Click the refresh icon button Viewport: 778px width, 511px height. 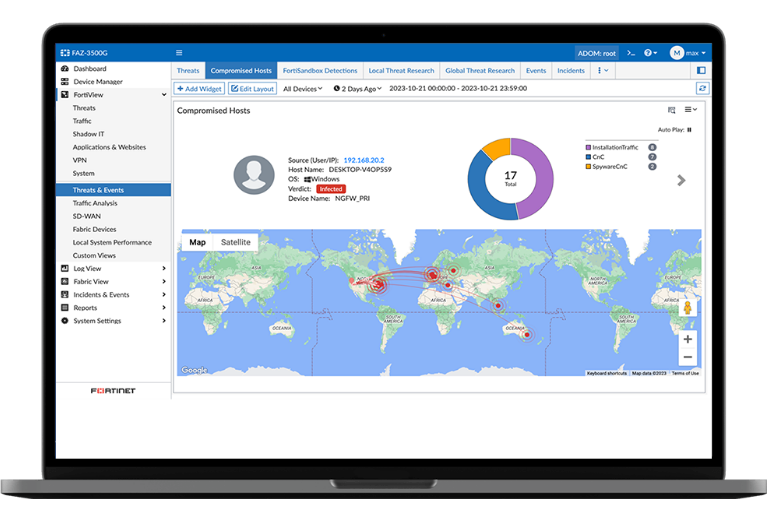coord(702,88)
